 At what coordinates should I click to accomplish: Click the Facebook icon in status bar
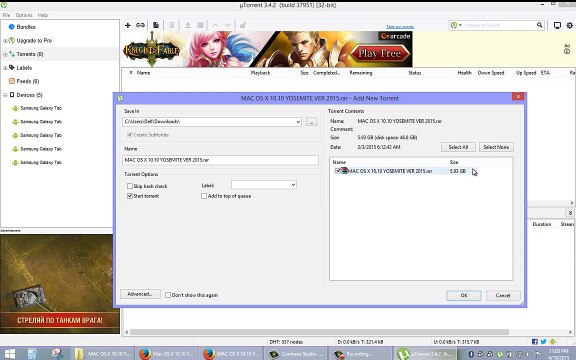coord(535,342)
